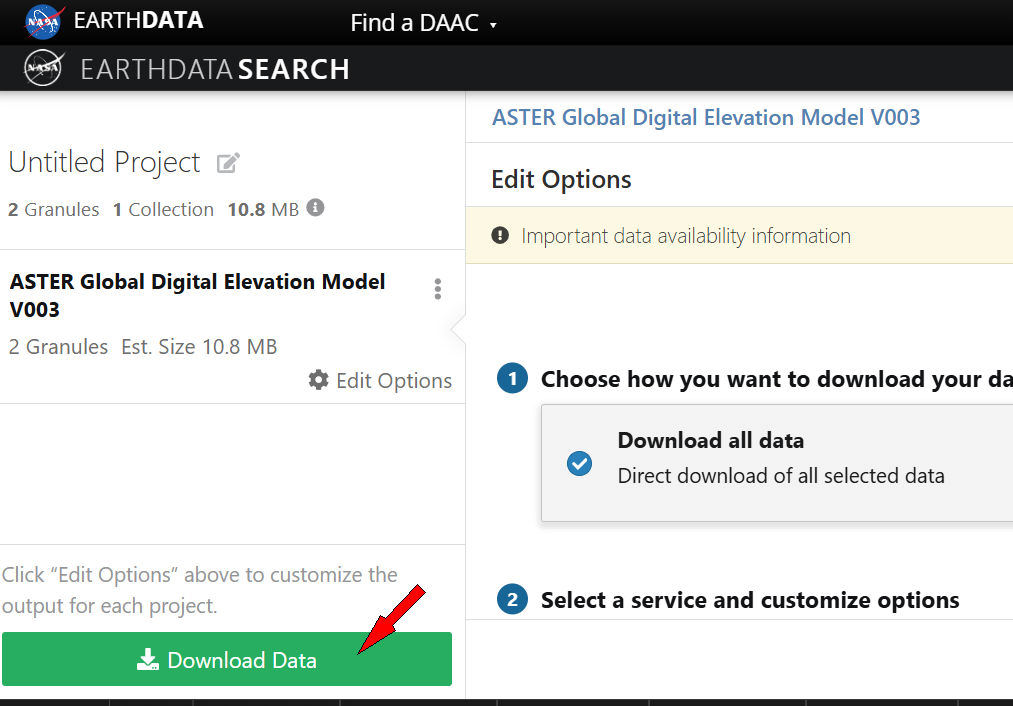
Task: Click the EARTHDATA text in the top bar
Action: pos(138,20)
